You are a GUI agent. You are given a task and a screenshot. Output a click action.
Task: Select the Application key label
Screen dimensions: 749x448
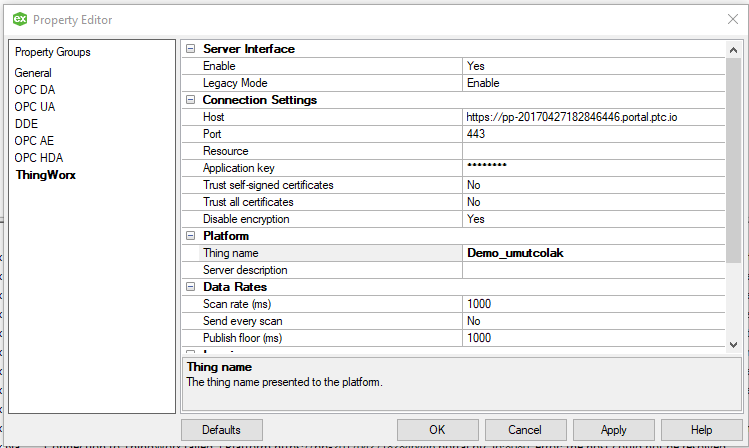(239, 168)
